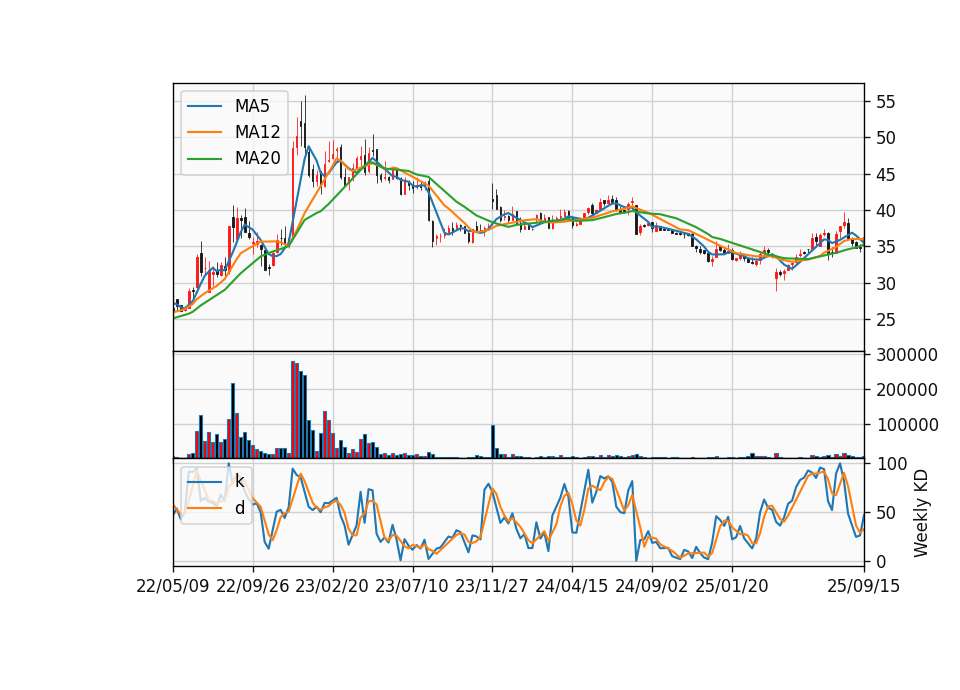This screenshot has height=690, width=960.
Task: Click the price axis value 30
Action: [886, 283]
